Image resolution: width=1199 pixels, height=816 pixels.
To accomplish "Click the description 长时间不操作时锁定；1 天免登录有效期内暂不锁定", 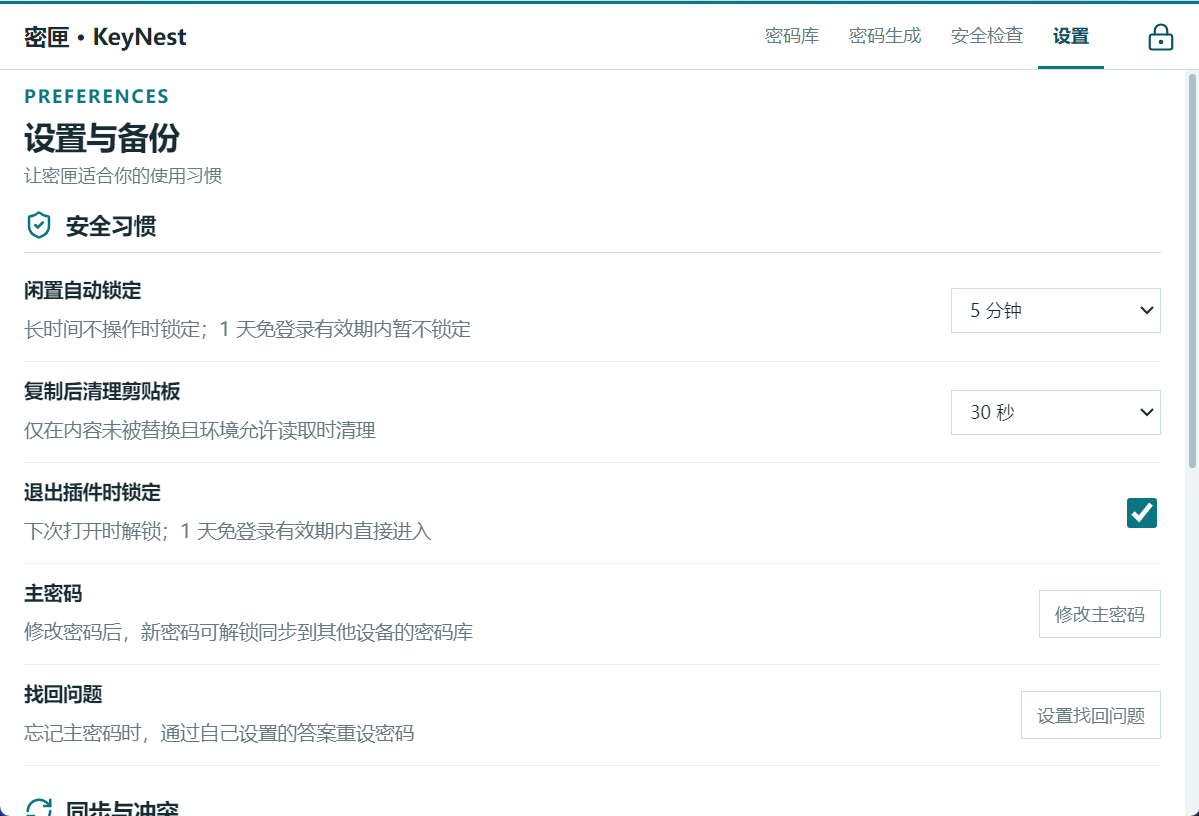I will click(x=247, y=330).
